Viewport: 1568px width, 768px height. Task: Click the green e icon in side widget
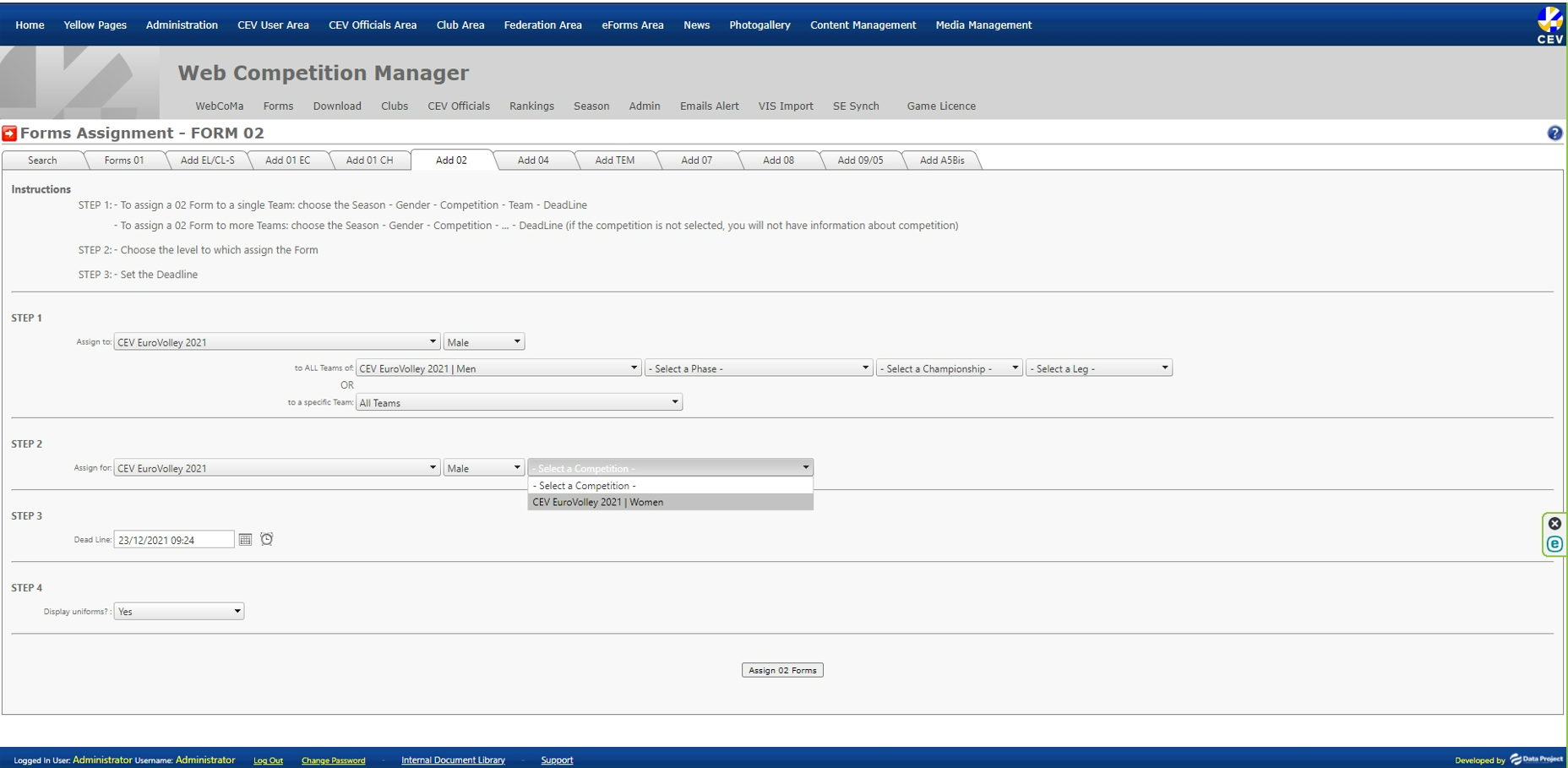click(x=1554, y=544)
